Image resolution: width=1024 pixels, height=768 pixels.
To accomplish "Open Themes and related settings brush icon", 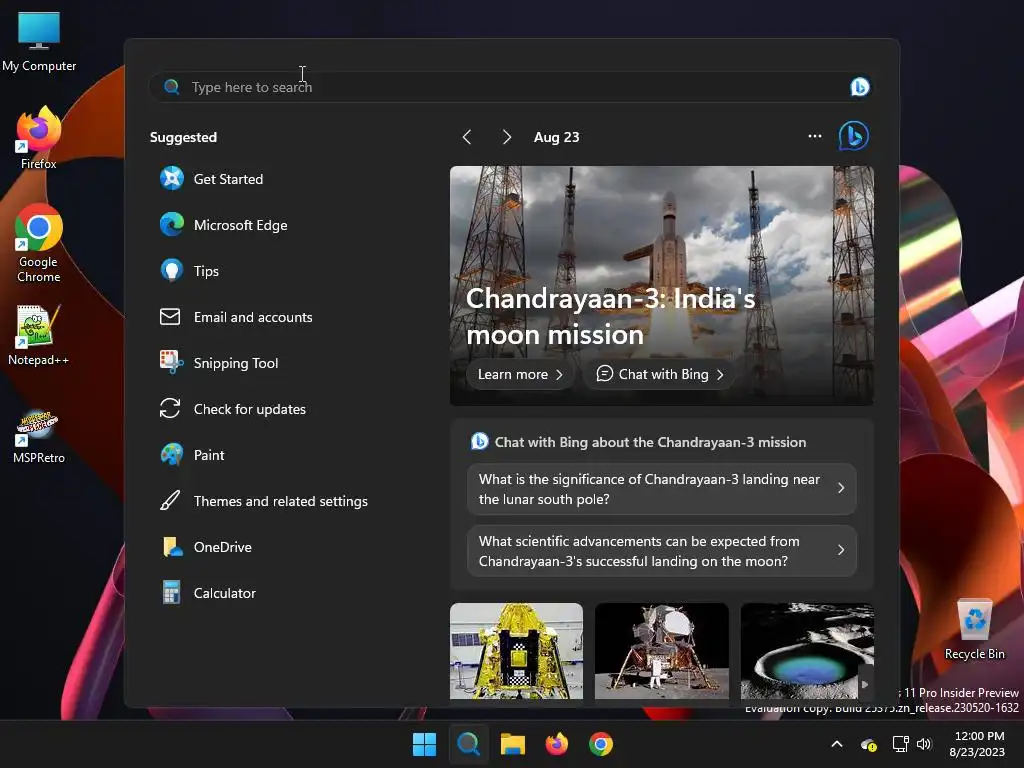I will click(x=170, y=501).
